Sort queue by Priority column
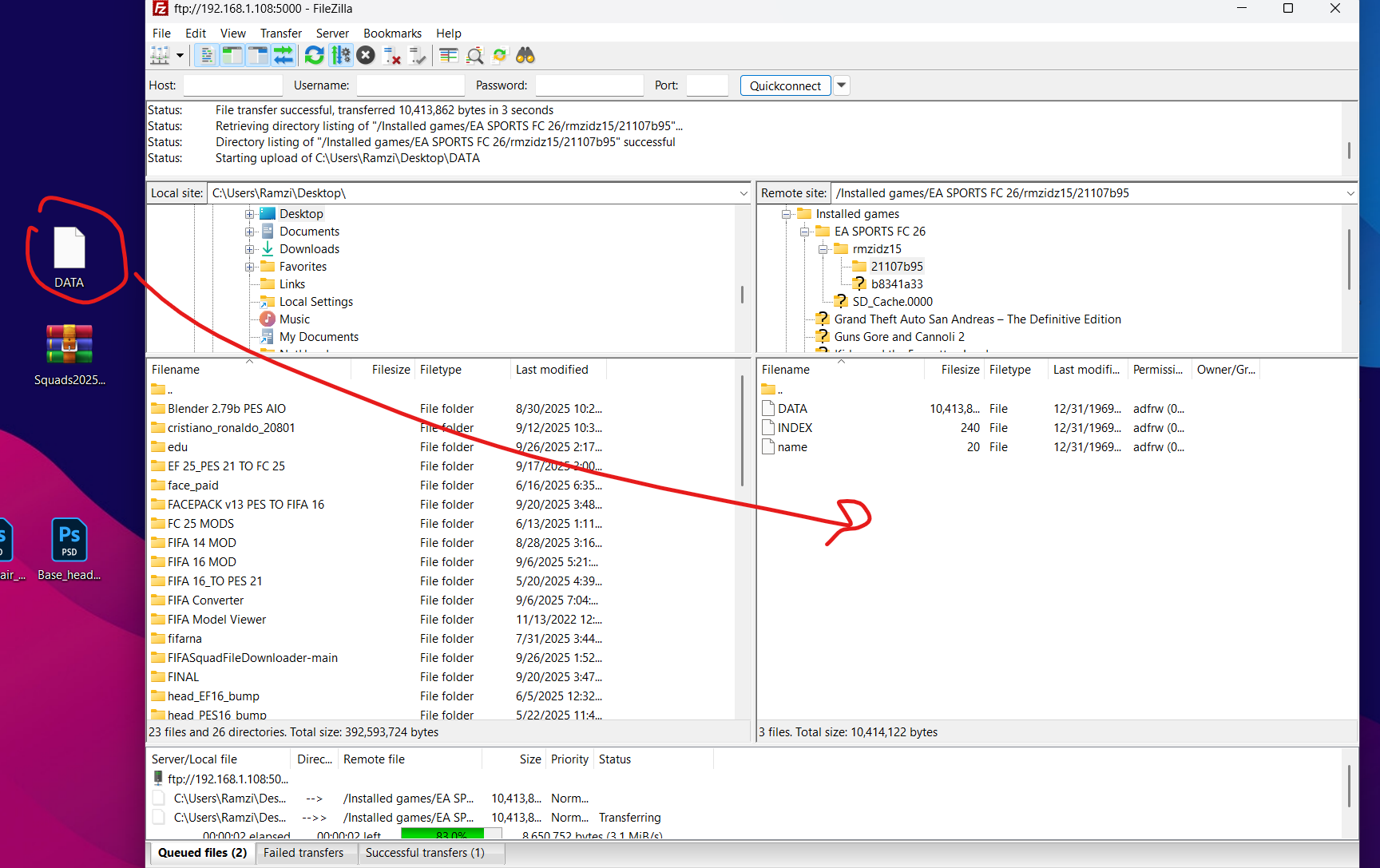Screen dimensions: 1380x868 (569, 759)
